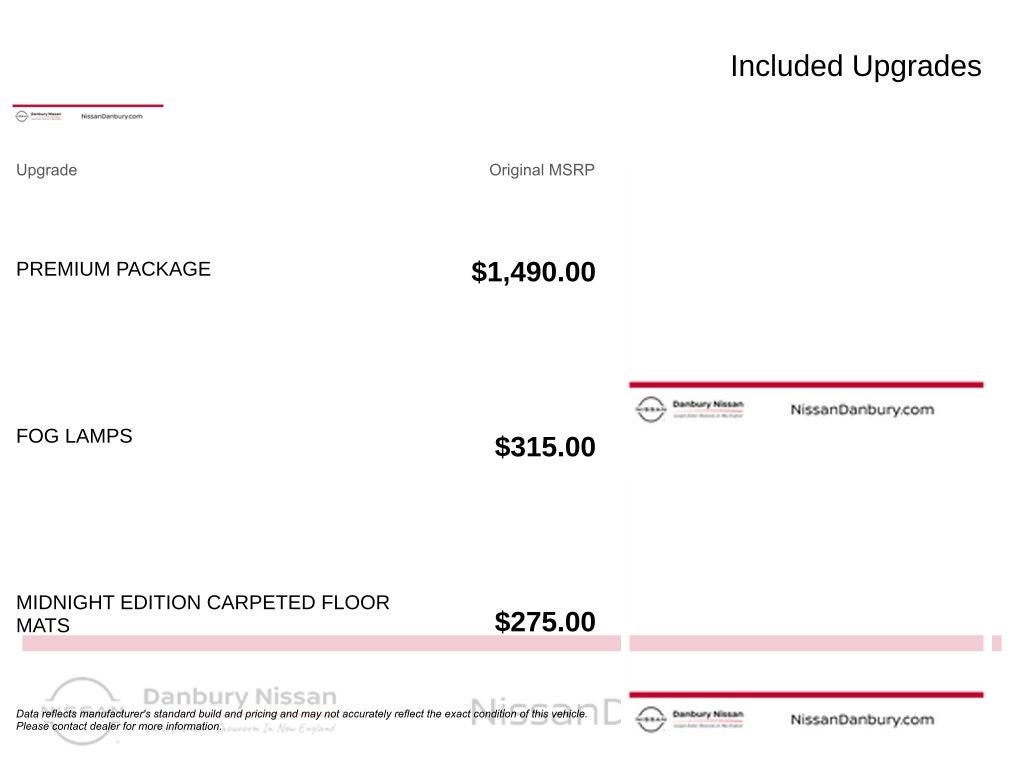1024x768 pixels.
Task: Click the $315.00 fog lamps price
Action: tap(545, 447)
